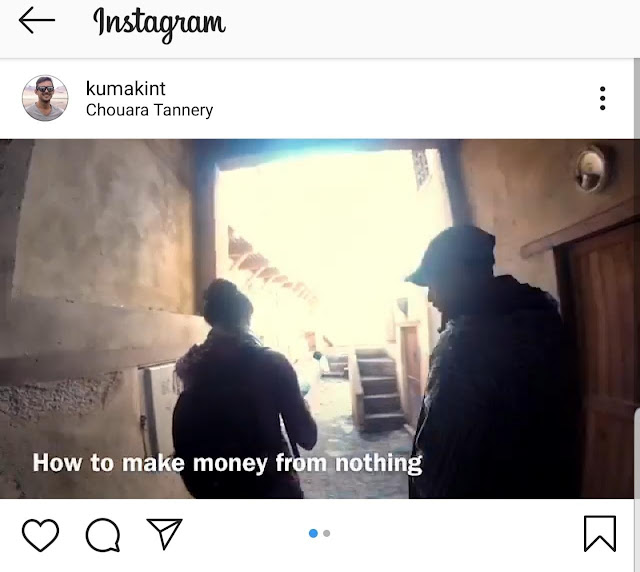The height and width of the screenshot is (572, 640).
Task: Click the wooden door in video
Action: click(602, 359)
